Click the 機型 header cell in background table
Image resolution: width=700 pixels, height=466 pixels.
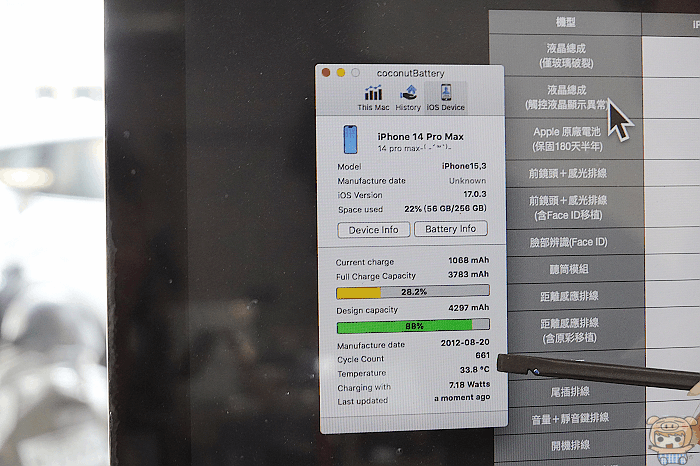click(565, 22)
